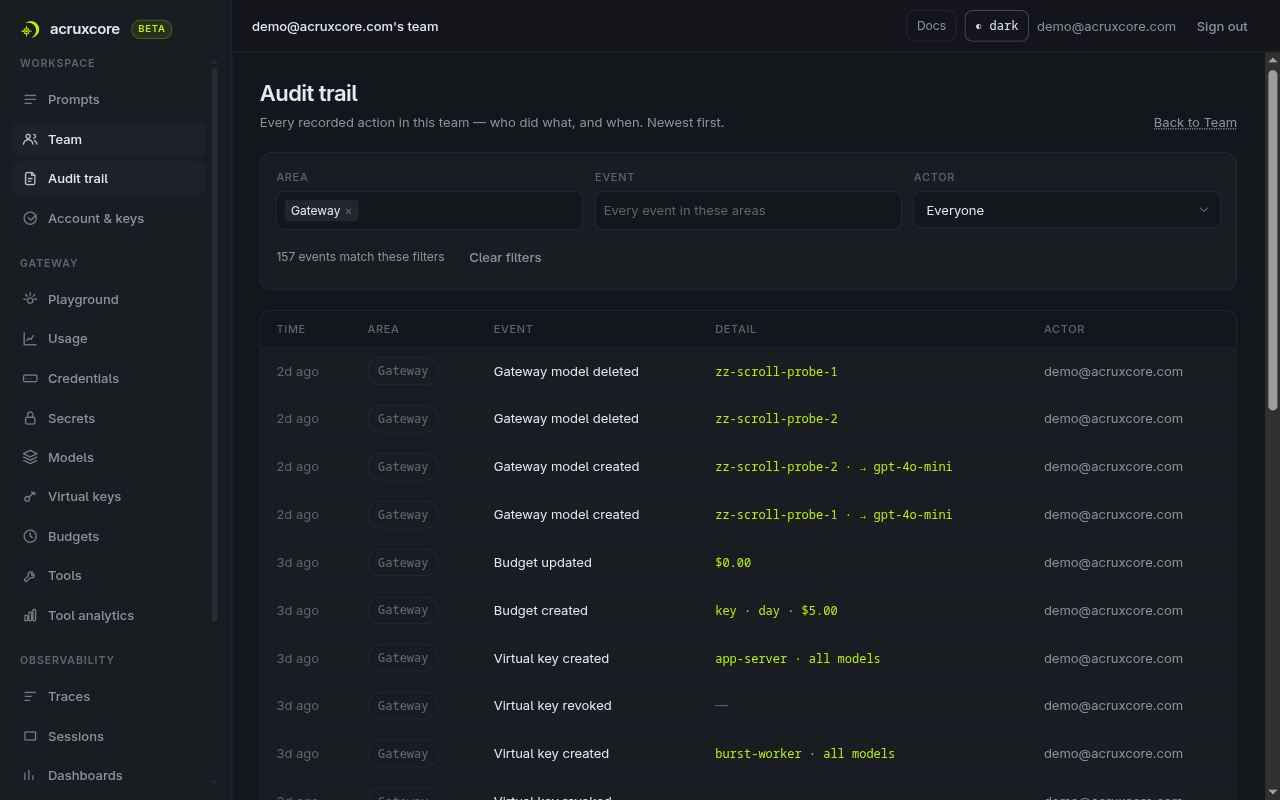Image resolution: width=1280 pixels, height=800 pixels.
Task: Click the Audit trail document icon
Action: [x=30, y=179]
